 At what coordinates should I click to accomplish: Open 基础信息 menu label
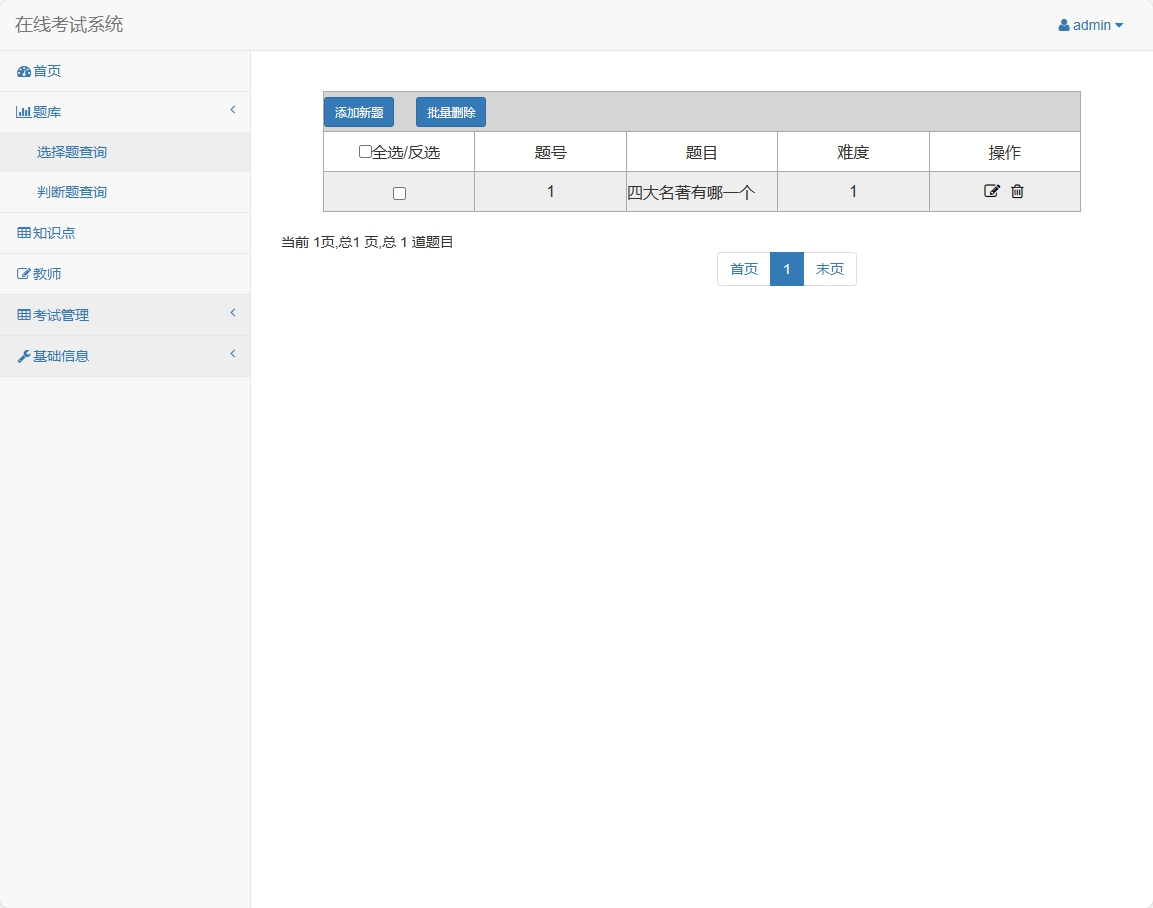(x=61, y=357)
